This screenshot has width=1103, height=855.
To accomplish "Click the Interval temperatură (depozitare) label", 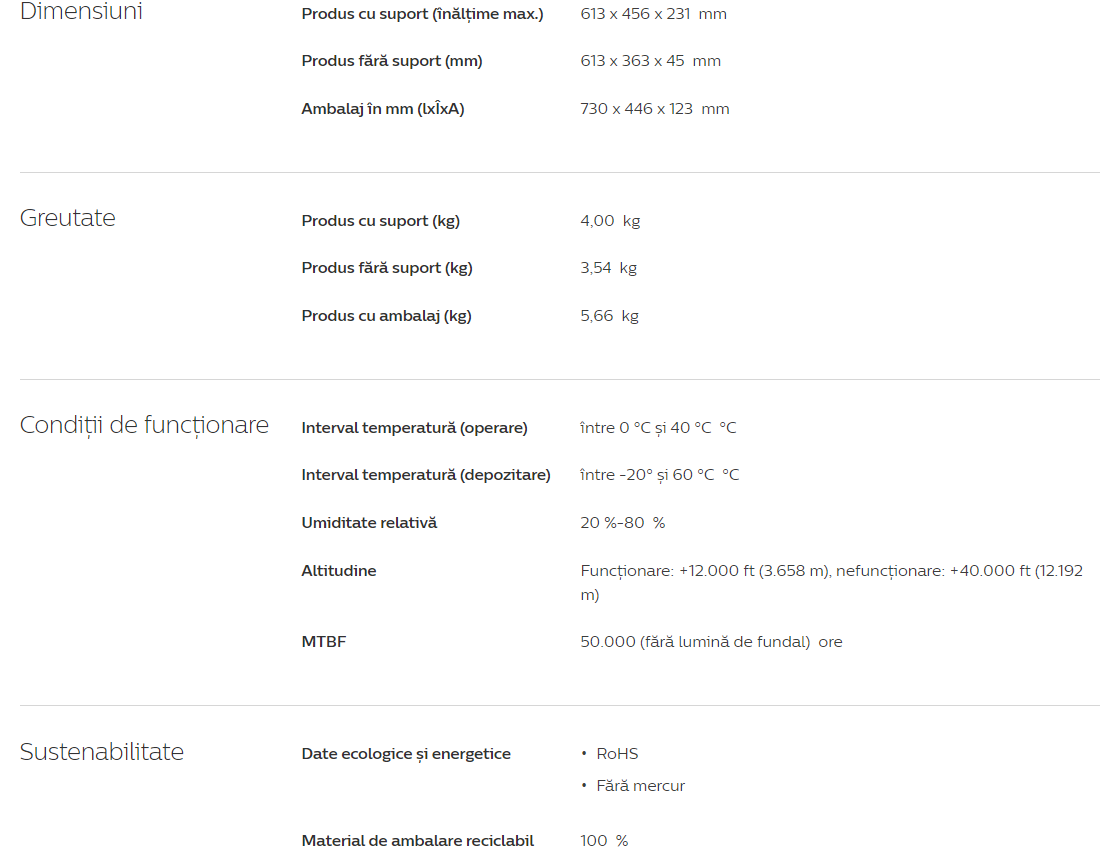I will click(x=426, y=475).
